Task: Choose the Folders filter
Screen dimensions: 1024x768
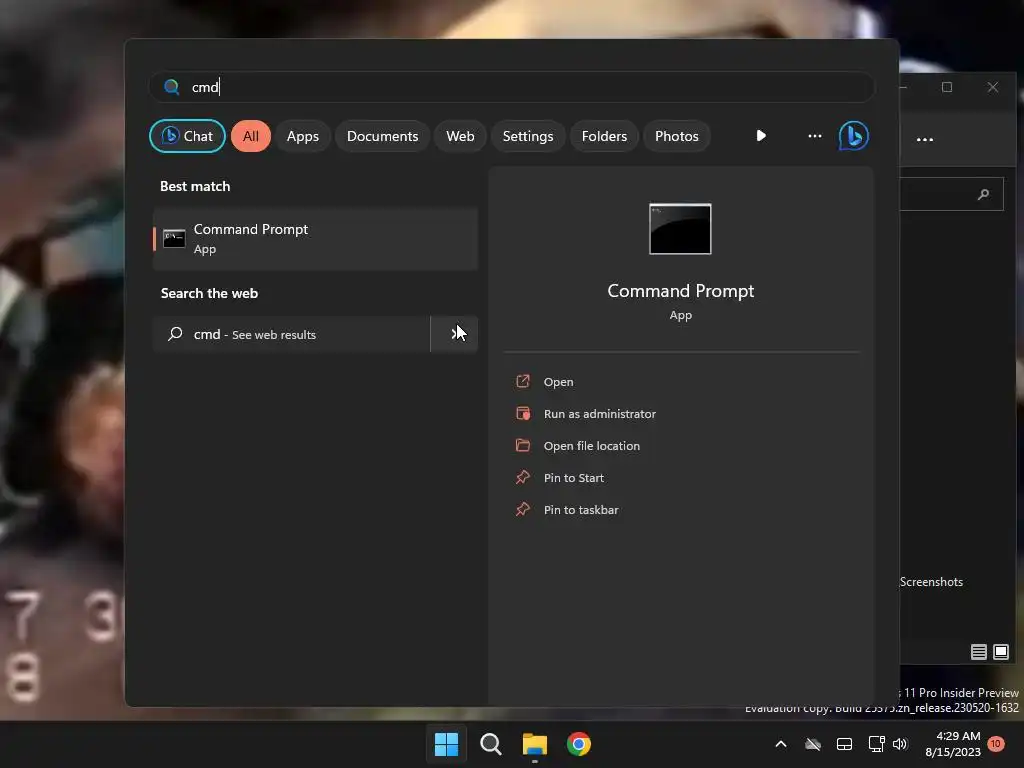Action: (604, 136)
